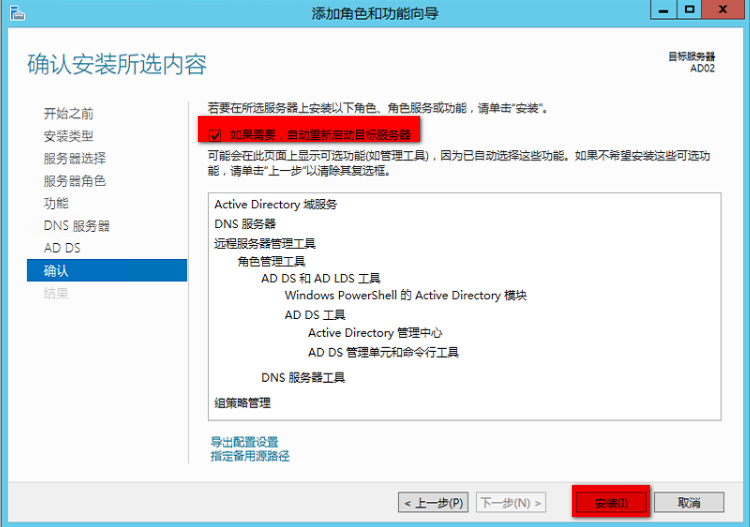Select DNS 服务器工具 entry
Image resolution: width=750 pixels, height=527 pixels.
(x=303, y=377)
